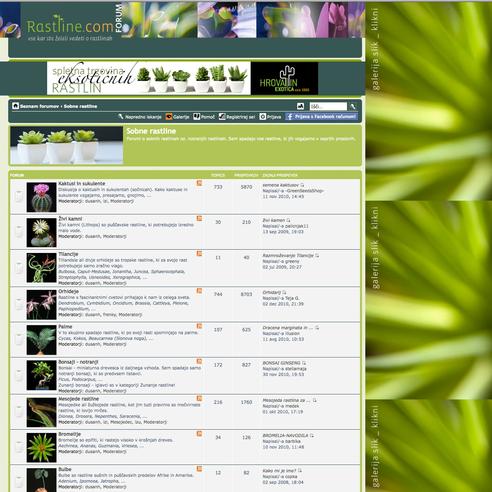Click the RSS feed icon for Kaktusi in sukulente
Screen dimensions: 492x492
coord(199,183)
